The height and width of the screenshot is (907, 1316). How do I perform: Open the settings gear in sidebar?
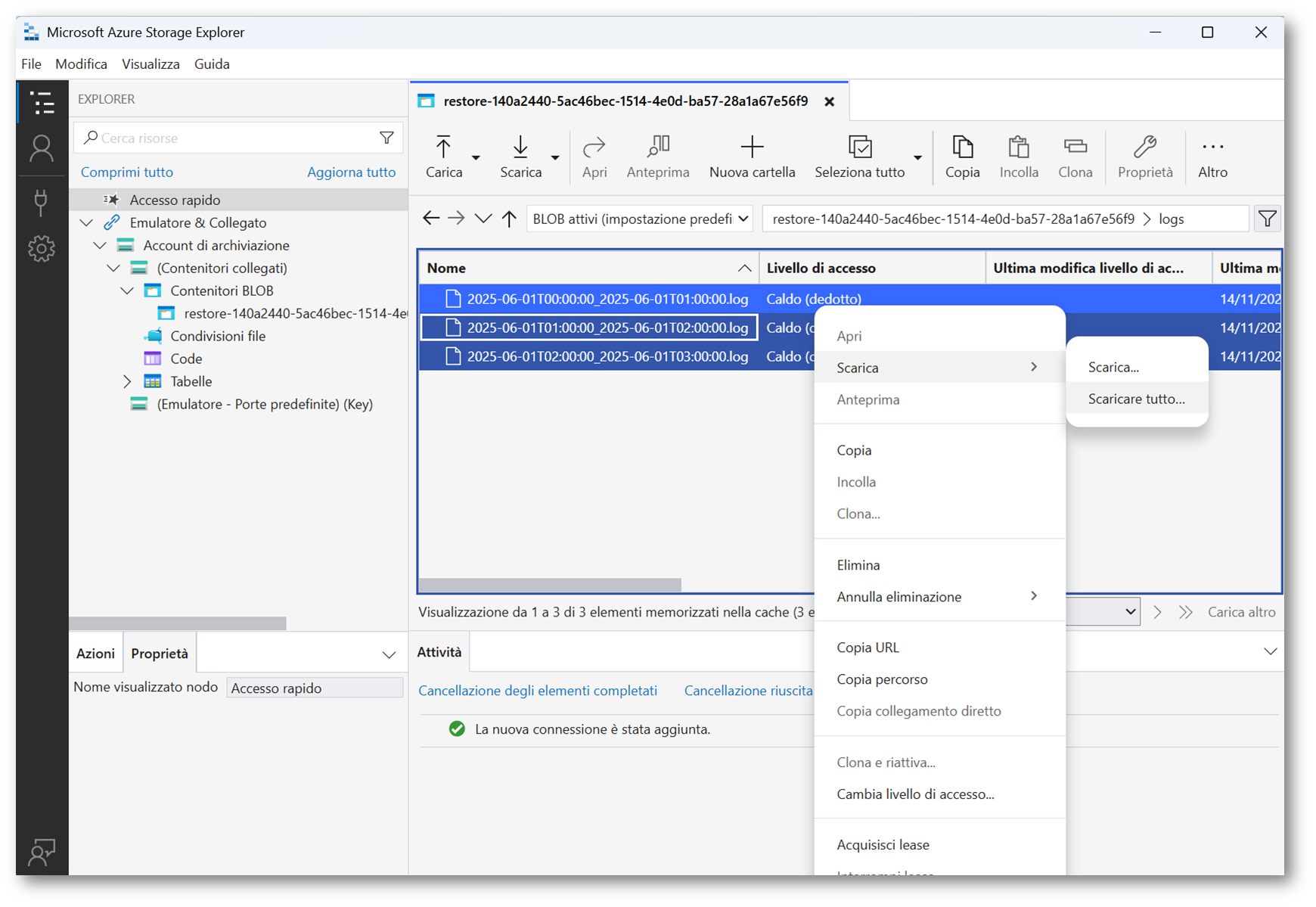pyautogui.click(x=42, y=248)
